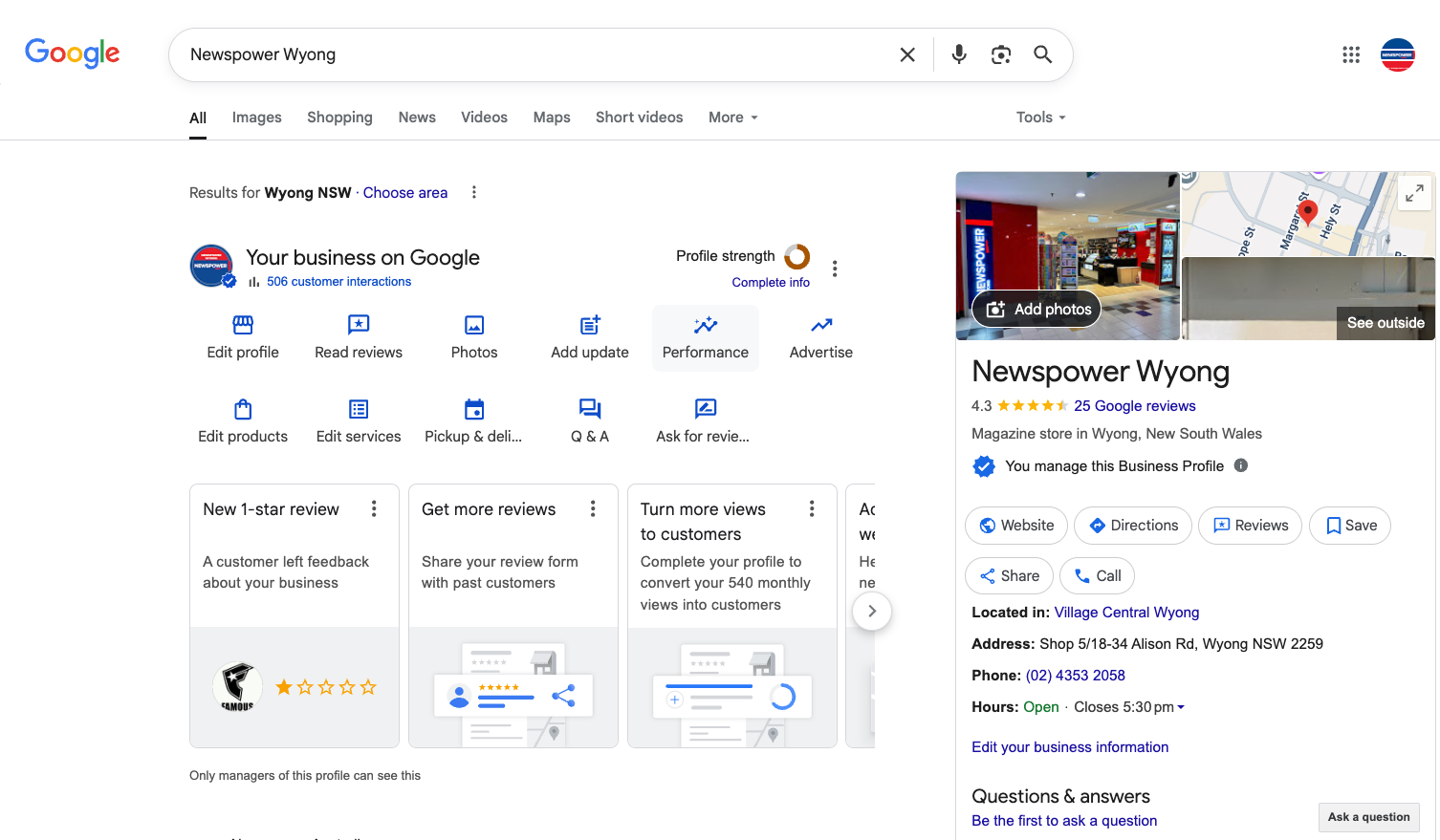Open the 25 Google reviews link

pyautogui.click(x=1135, y=406)
